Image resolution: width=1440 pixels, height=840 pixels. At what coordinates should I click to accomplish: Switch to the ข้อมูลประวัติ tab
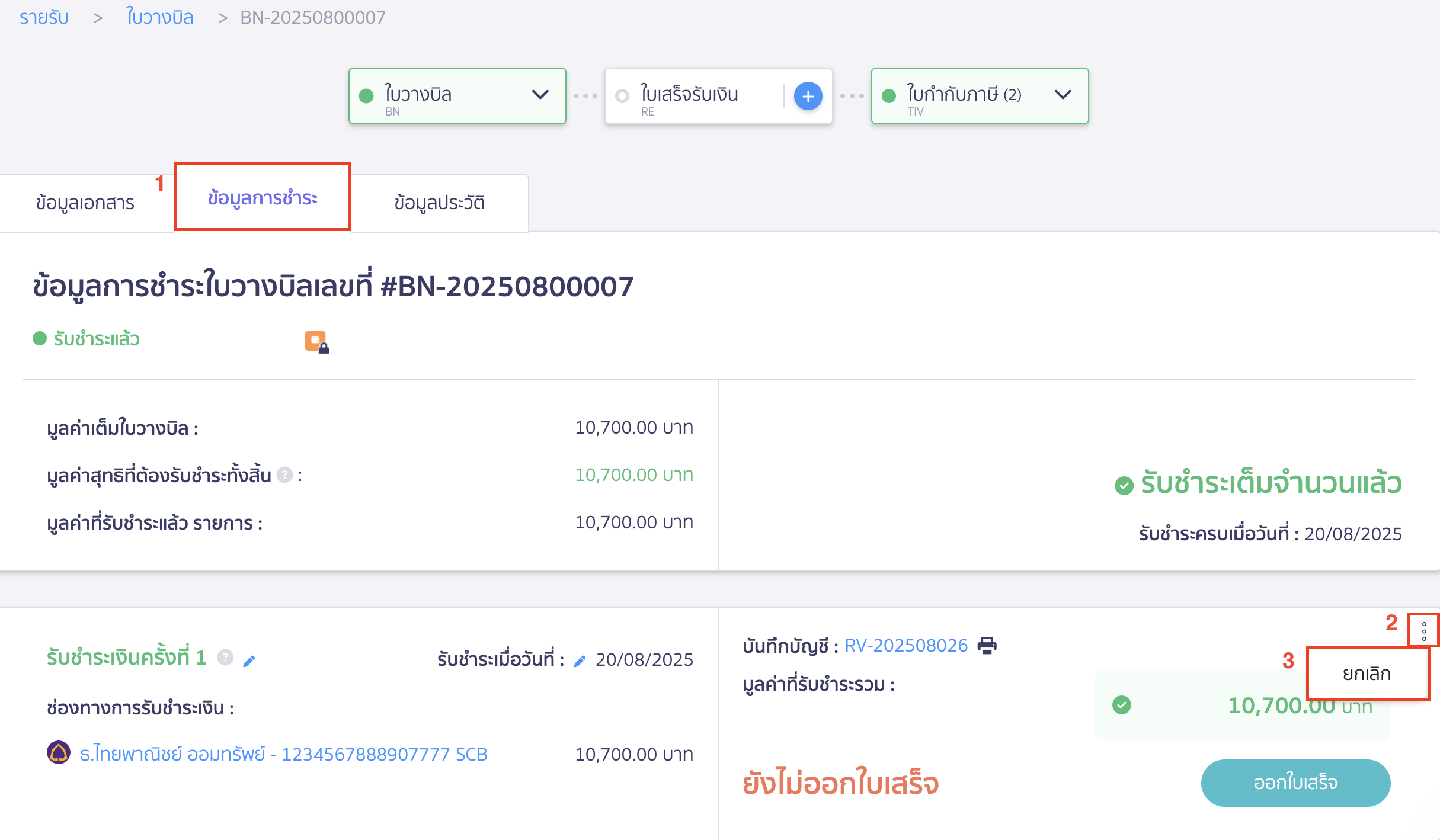[x=440, y=203]
